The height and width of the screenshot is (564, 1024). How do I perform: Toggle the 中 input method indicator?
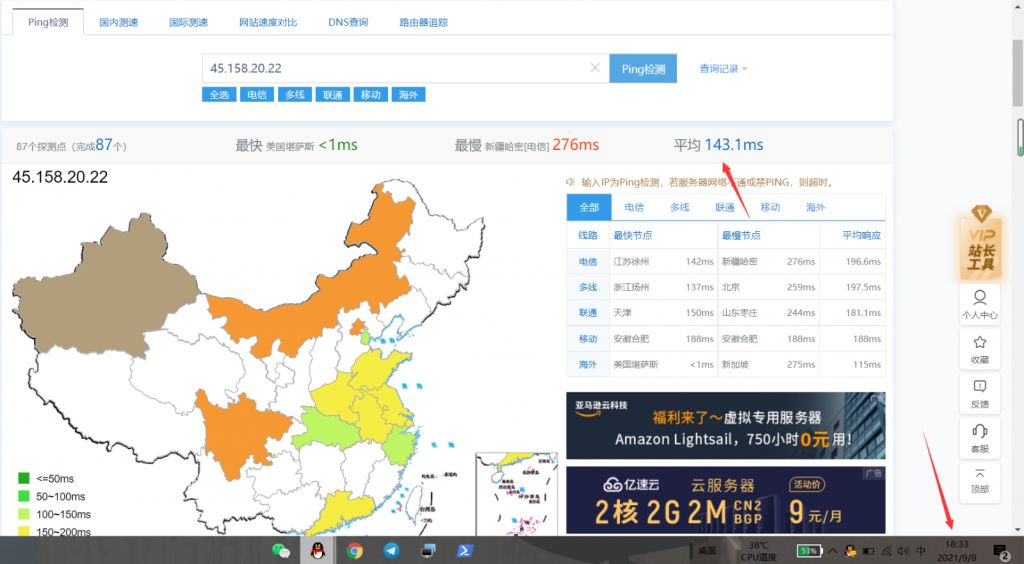921,551
